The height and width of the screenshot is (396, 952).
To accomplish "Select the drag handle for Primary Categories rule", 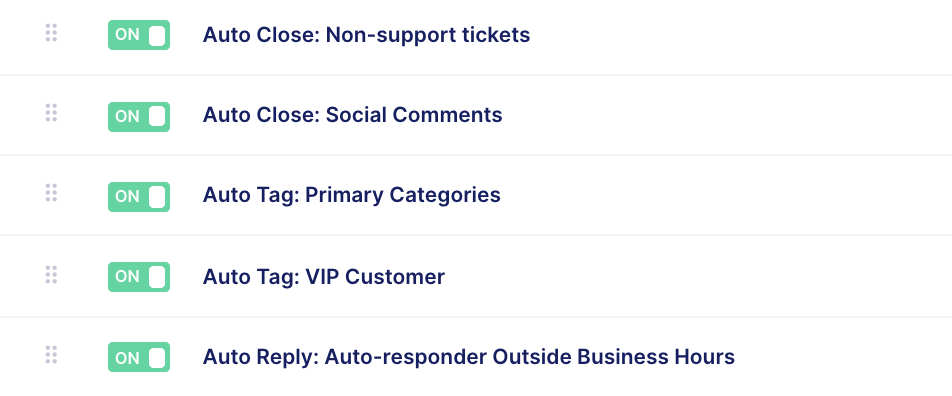I will coord(52,193).
